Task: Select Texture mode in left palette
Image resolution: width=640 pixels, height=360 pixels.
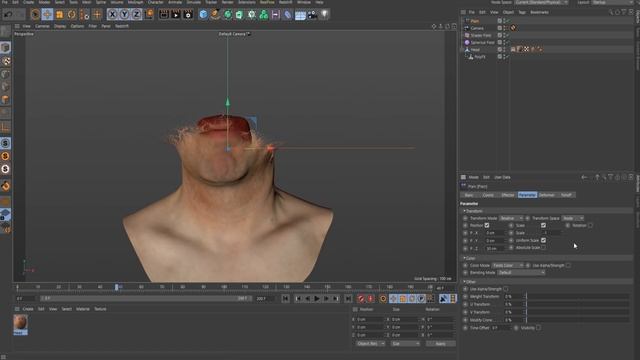Action: (6, 61)
